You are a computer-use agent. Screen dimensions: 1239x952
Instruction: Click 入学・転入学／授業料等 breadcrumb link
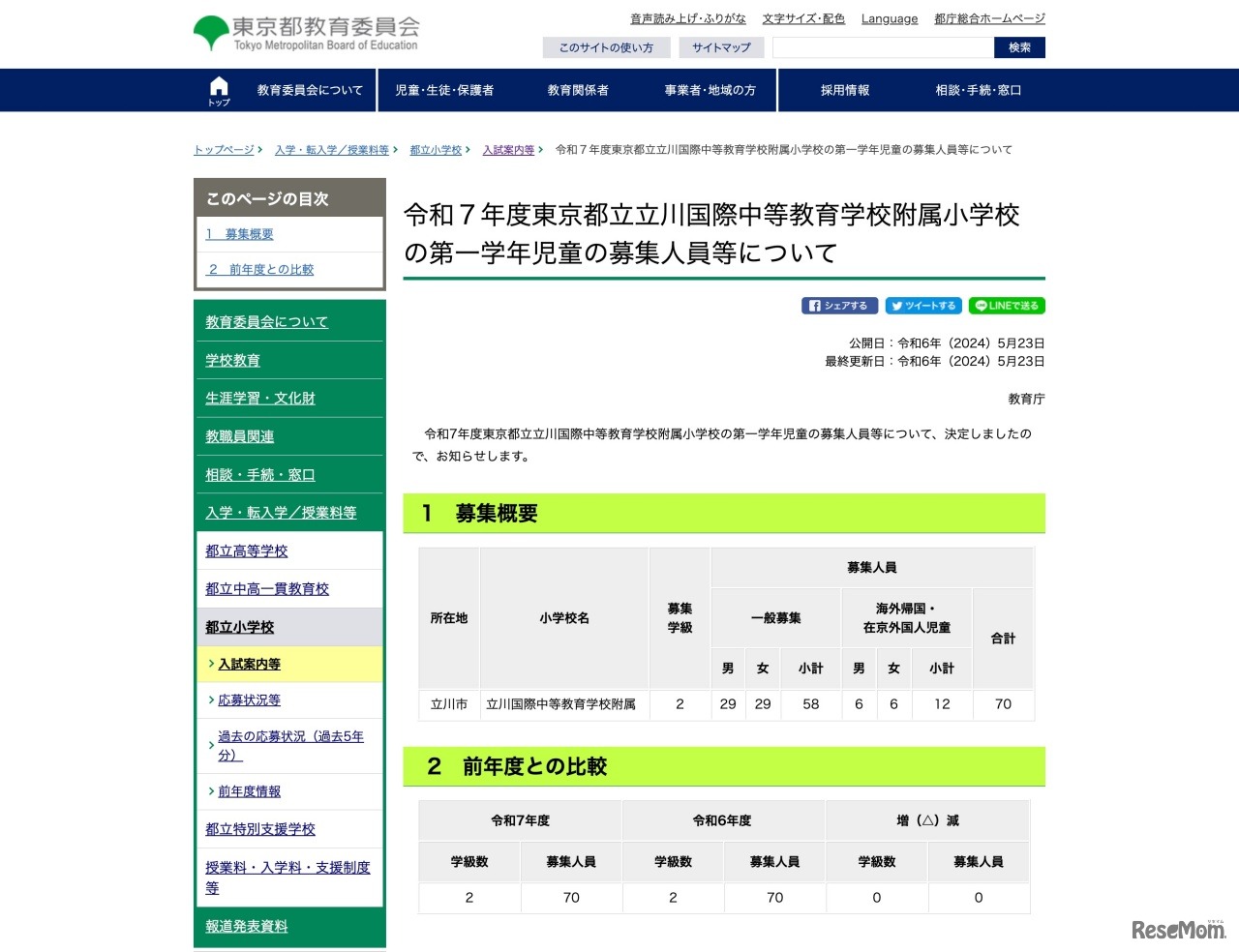(x=332, y=150)
